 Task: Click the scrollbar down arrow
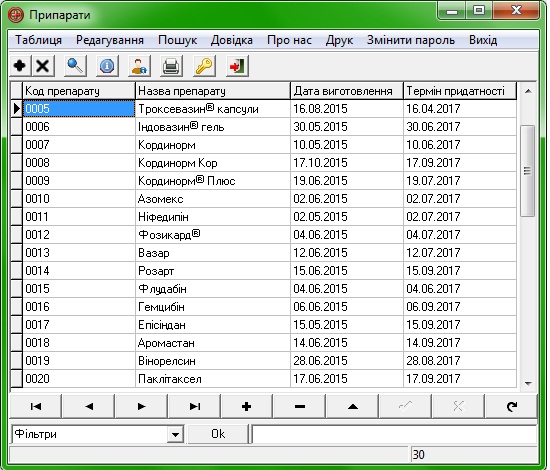[528, 383]
